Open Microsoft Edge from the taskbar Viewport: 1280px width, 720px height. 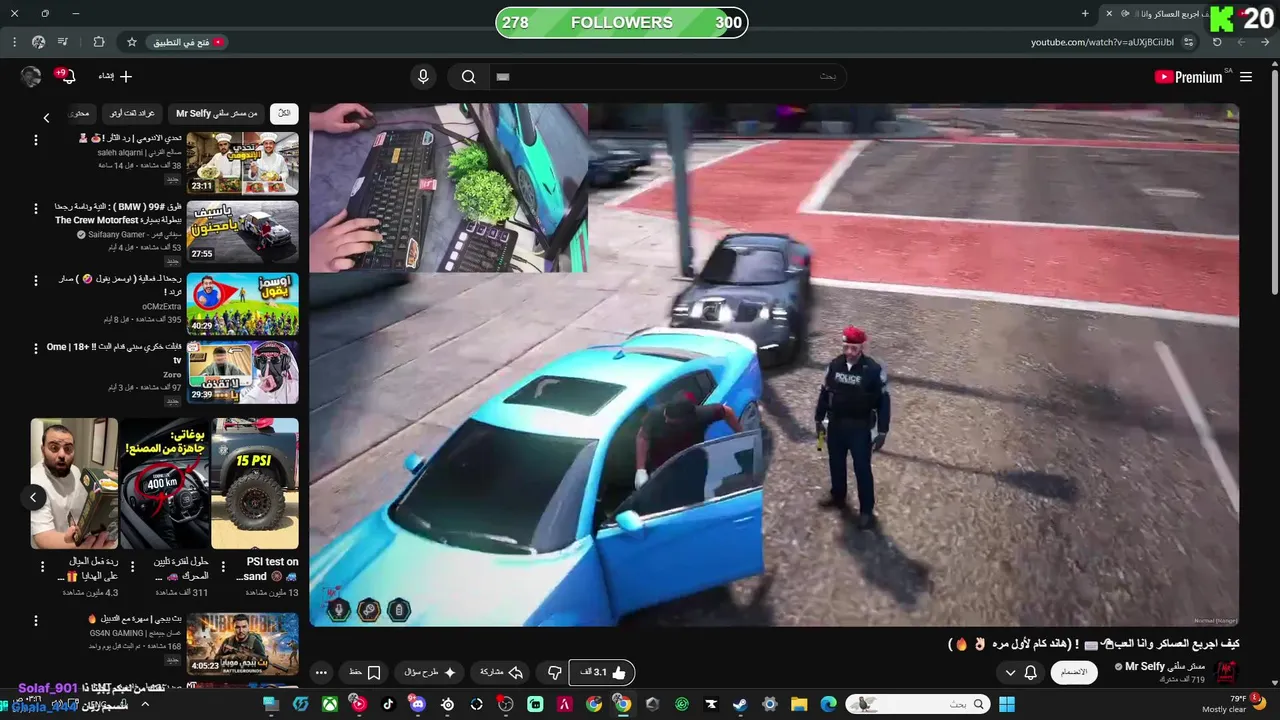(x=828, y=704)
